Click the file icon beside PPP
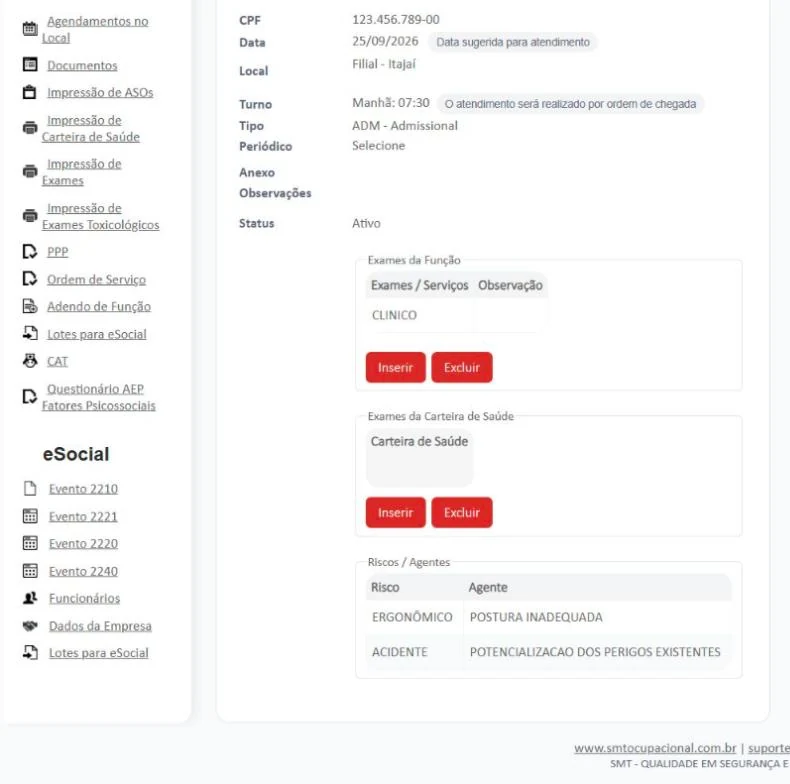This screenshot has width=790, height=784. [30, 251]
